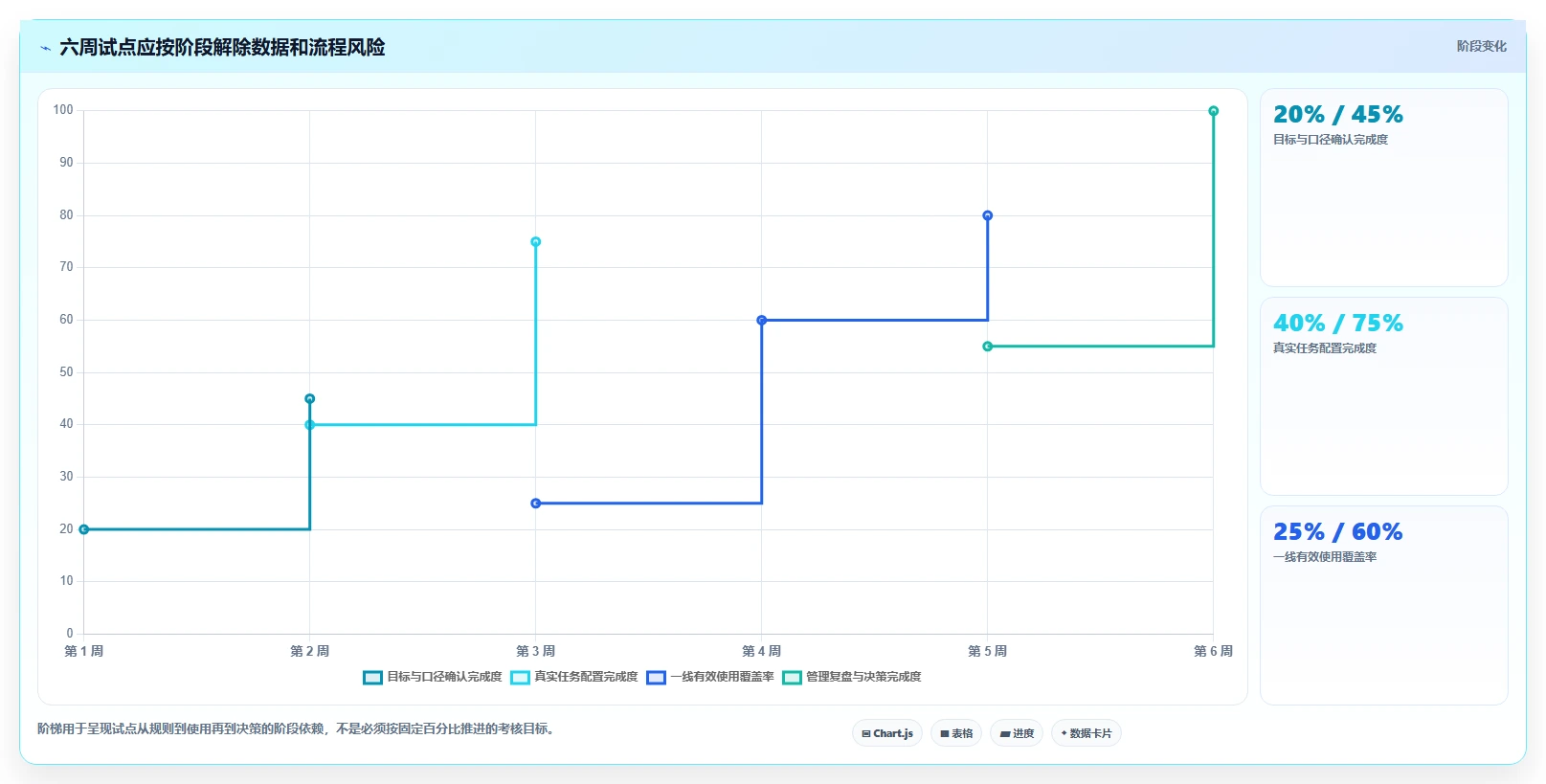Screen dimensions: 1546x784
Task: Click the data point at 20 on 第 1 周
Action: tap(83, 529)
